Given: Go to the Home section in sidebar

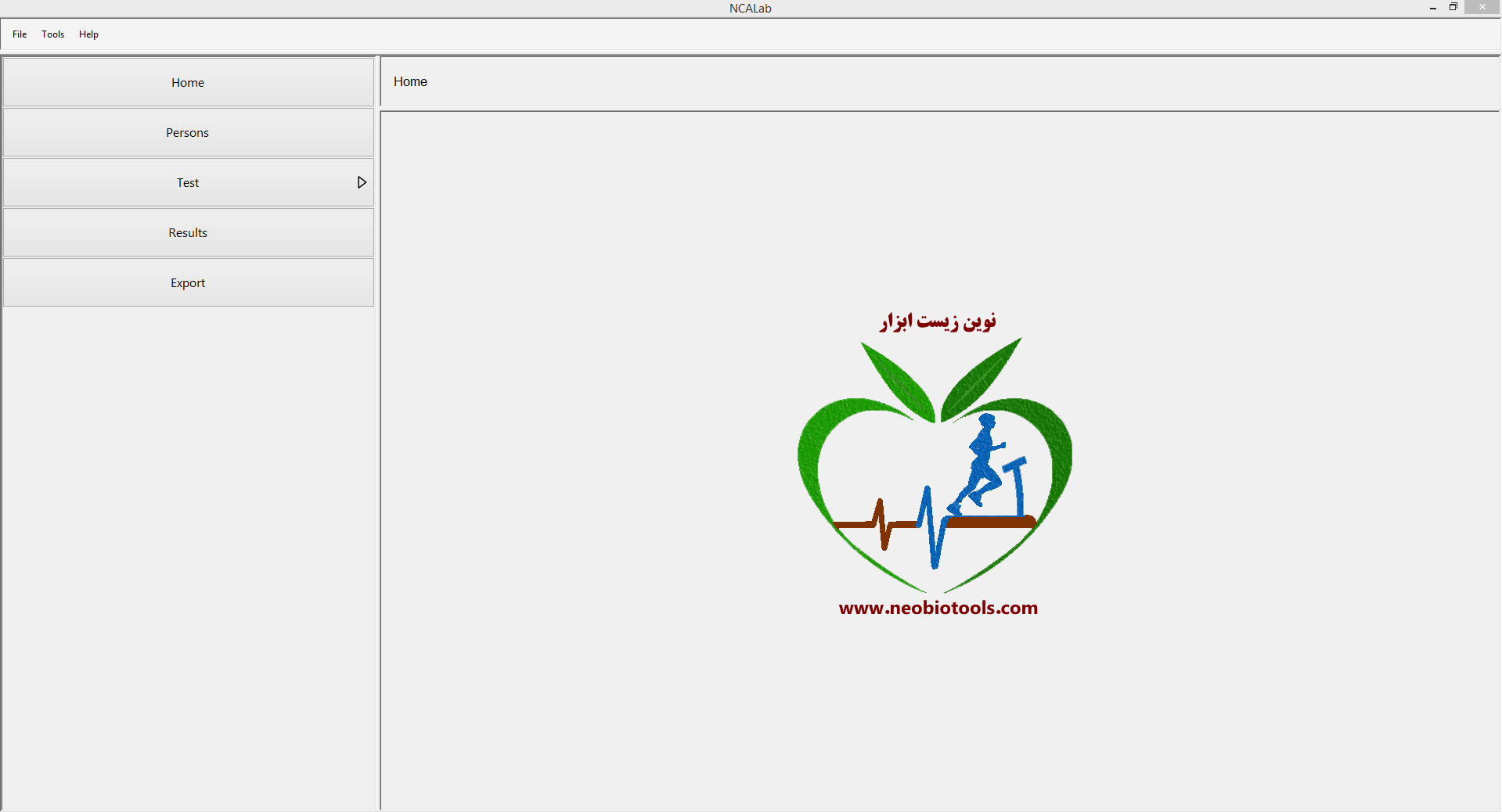Looking at the screenshot, I should click(188, 82).
